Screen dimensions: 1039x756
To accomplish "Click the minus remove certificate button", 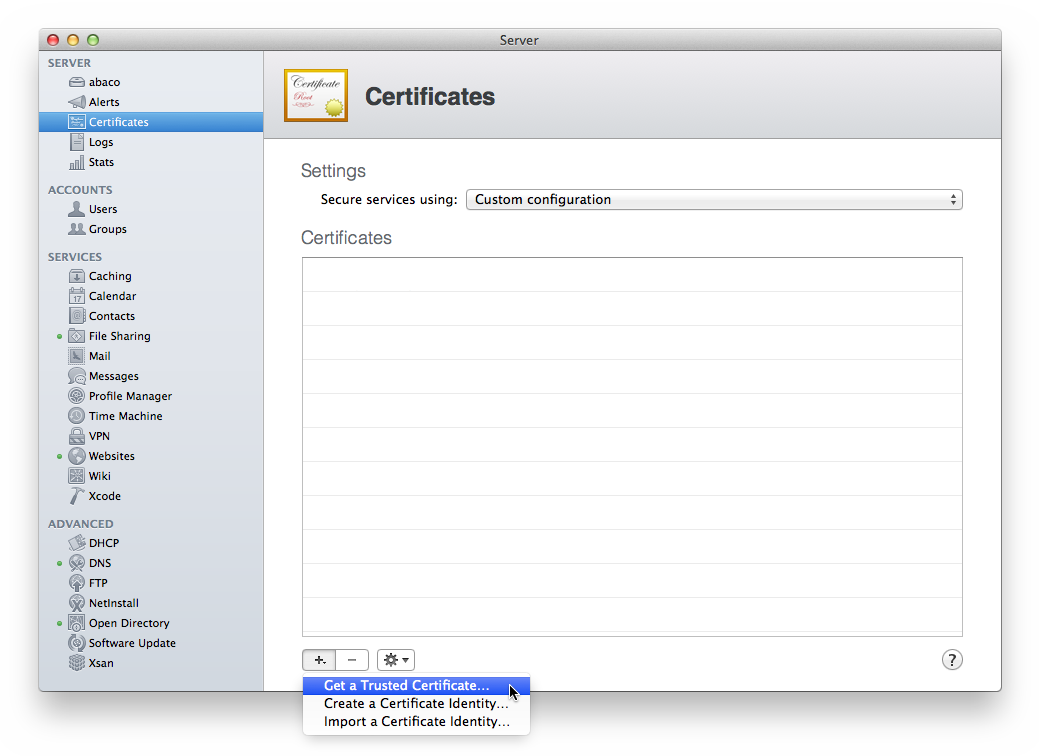I will click(x=352, y=660).
